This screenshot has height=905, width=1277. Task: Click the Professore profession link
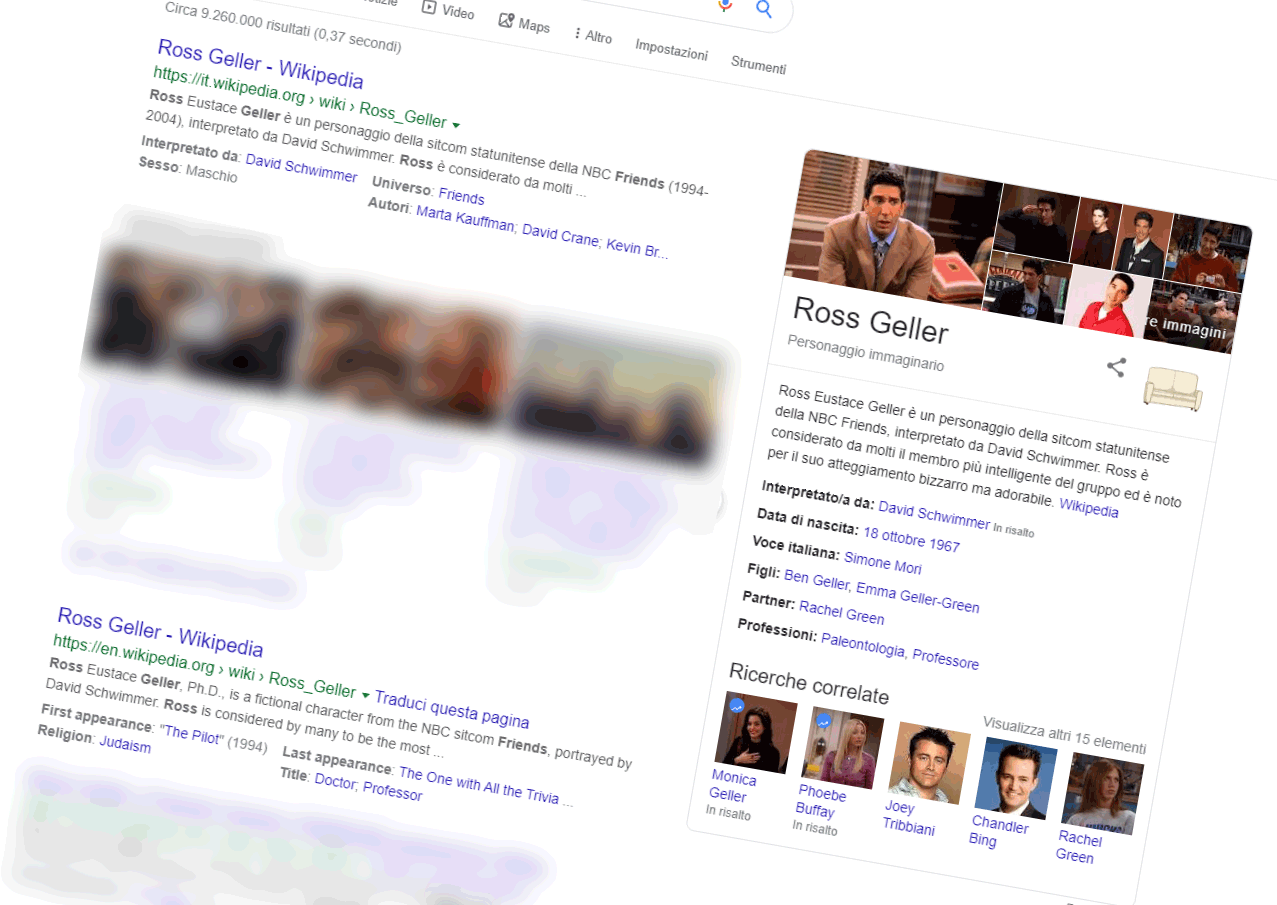[945, 660]
